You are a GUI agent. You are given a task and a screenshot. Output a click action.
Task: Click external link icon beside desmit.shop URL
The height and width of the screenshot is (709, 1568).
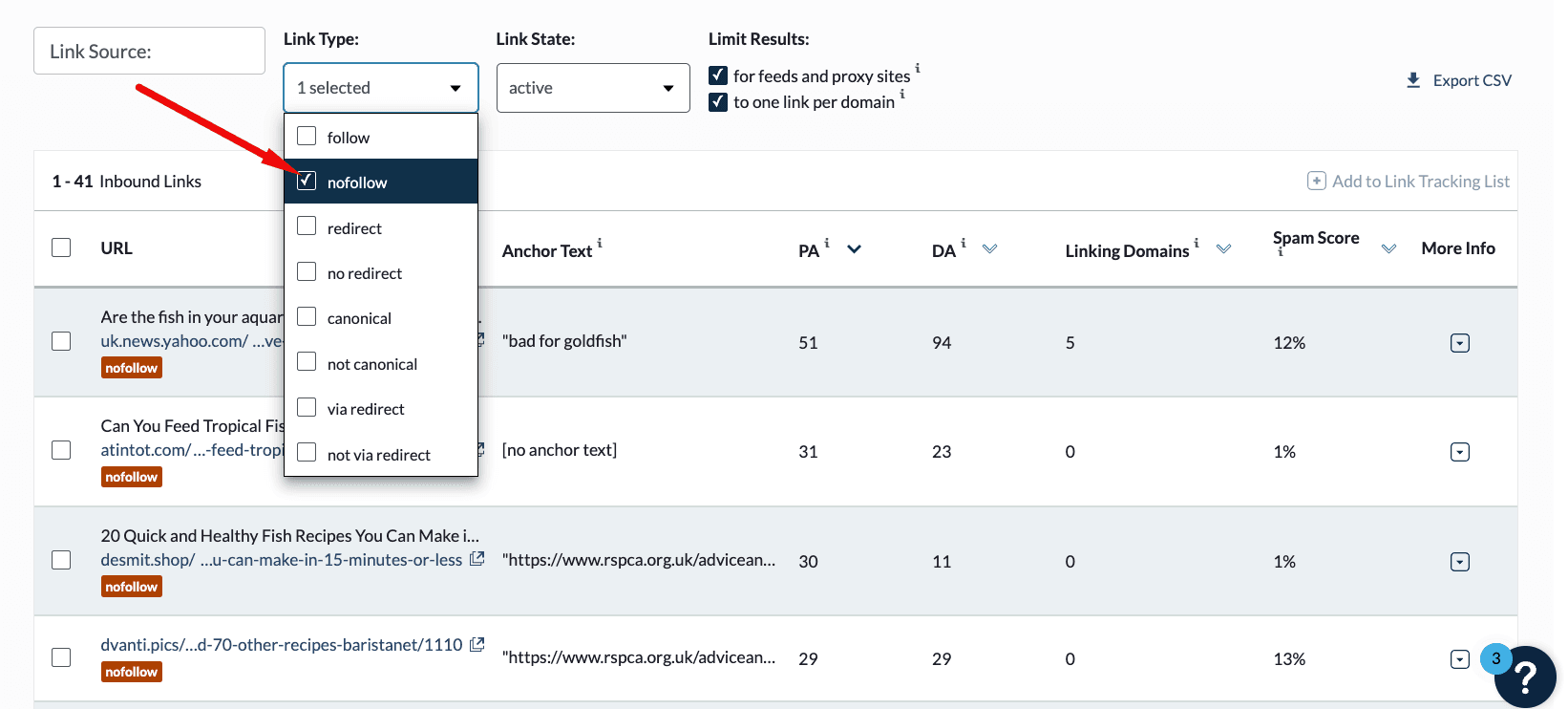pyautogui.click(x=477, y=559)
